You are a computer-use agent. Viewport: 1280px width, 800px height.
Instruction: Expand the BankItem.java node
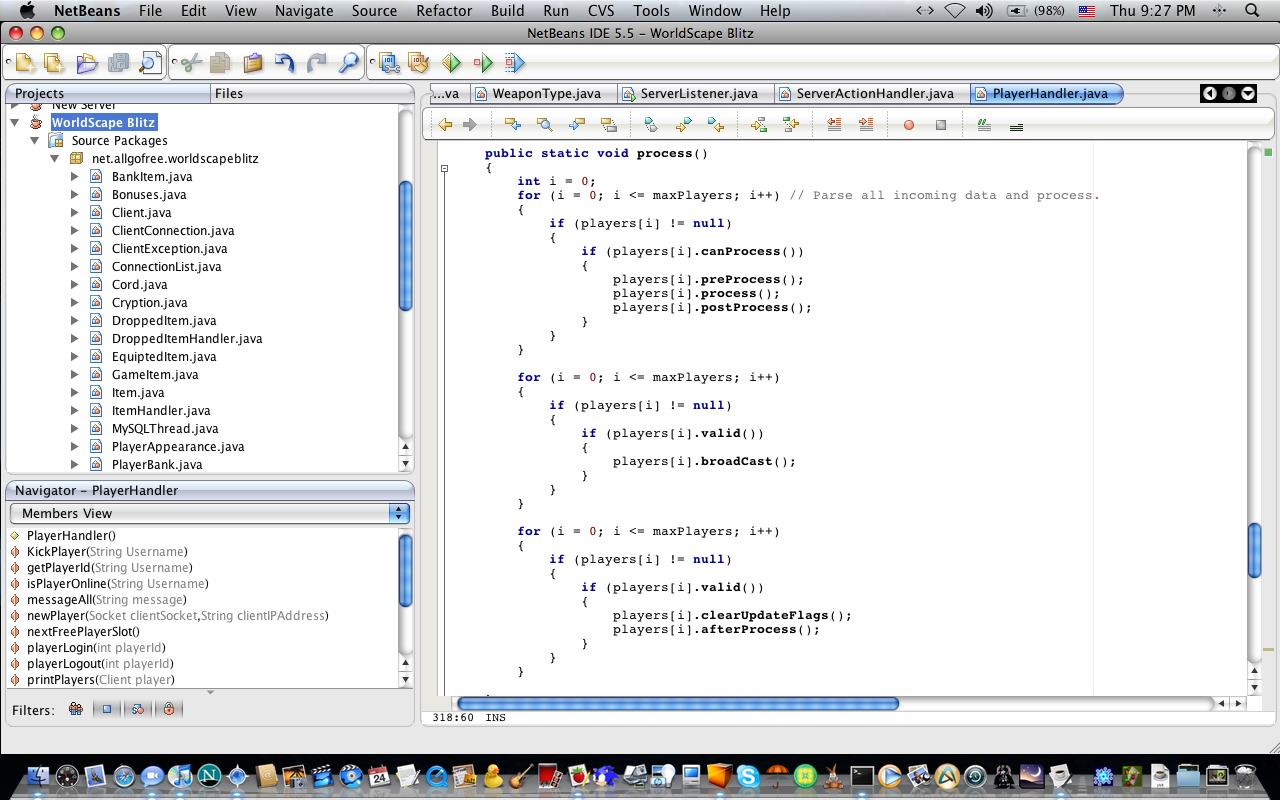point(75,176)
